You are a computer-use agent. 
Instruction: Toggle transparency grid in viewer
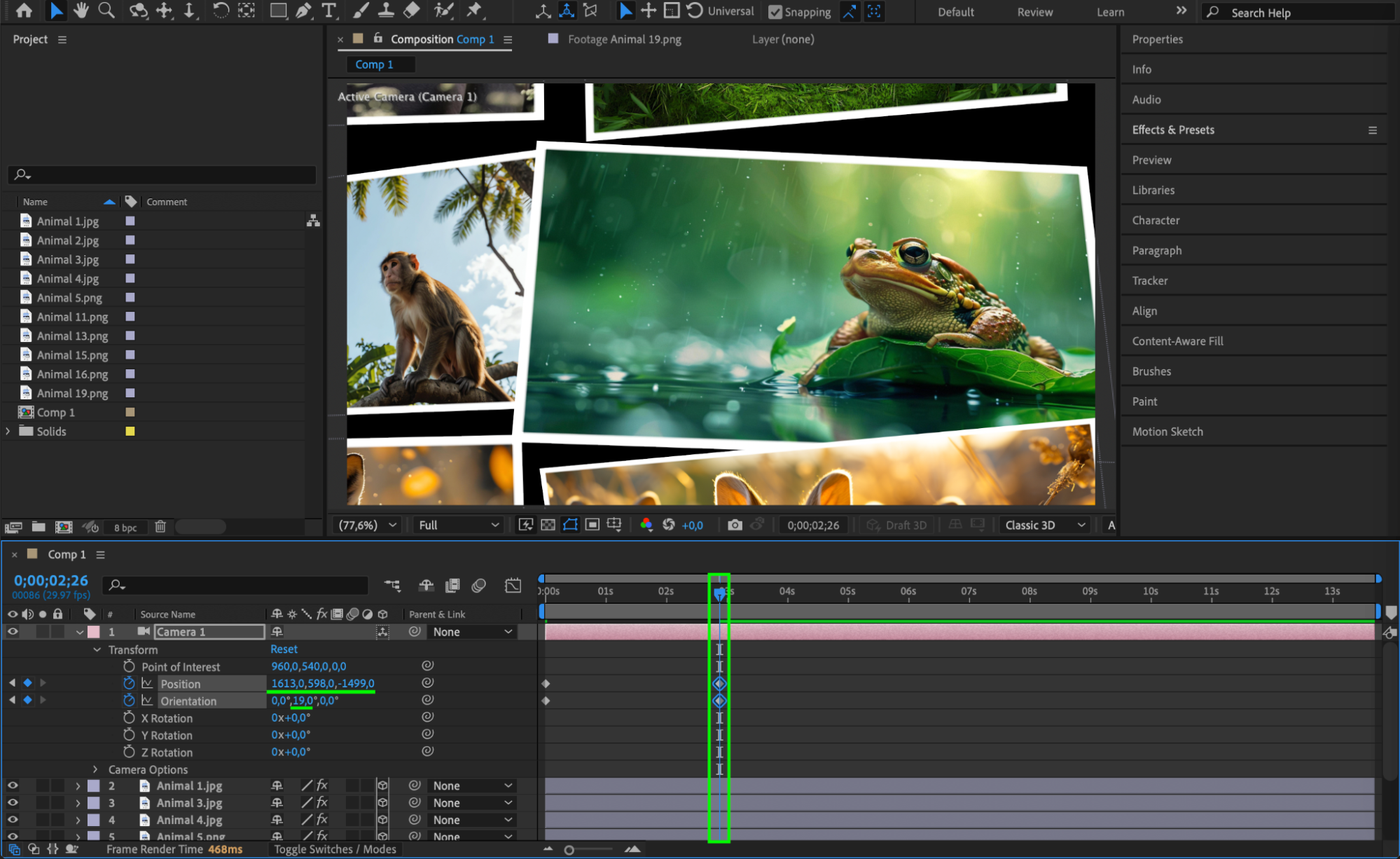point(548,525)
